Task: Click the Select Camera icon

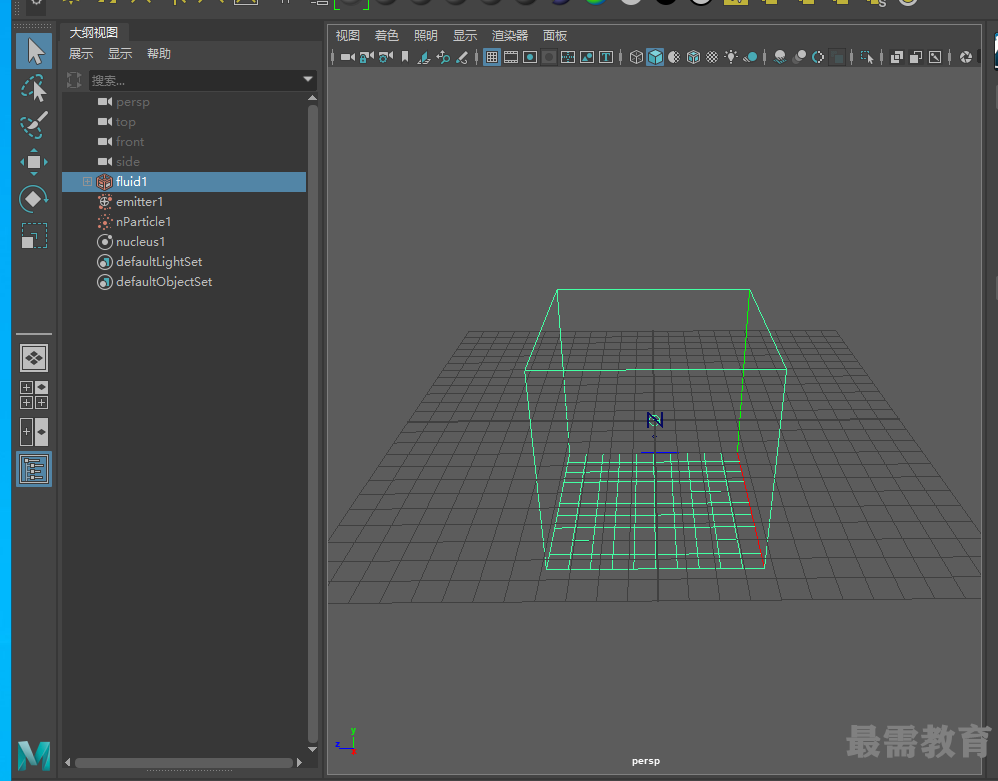Action: 348,57
